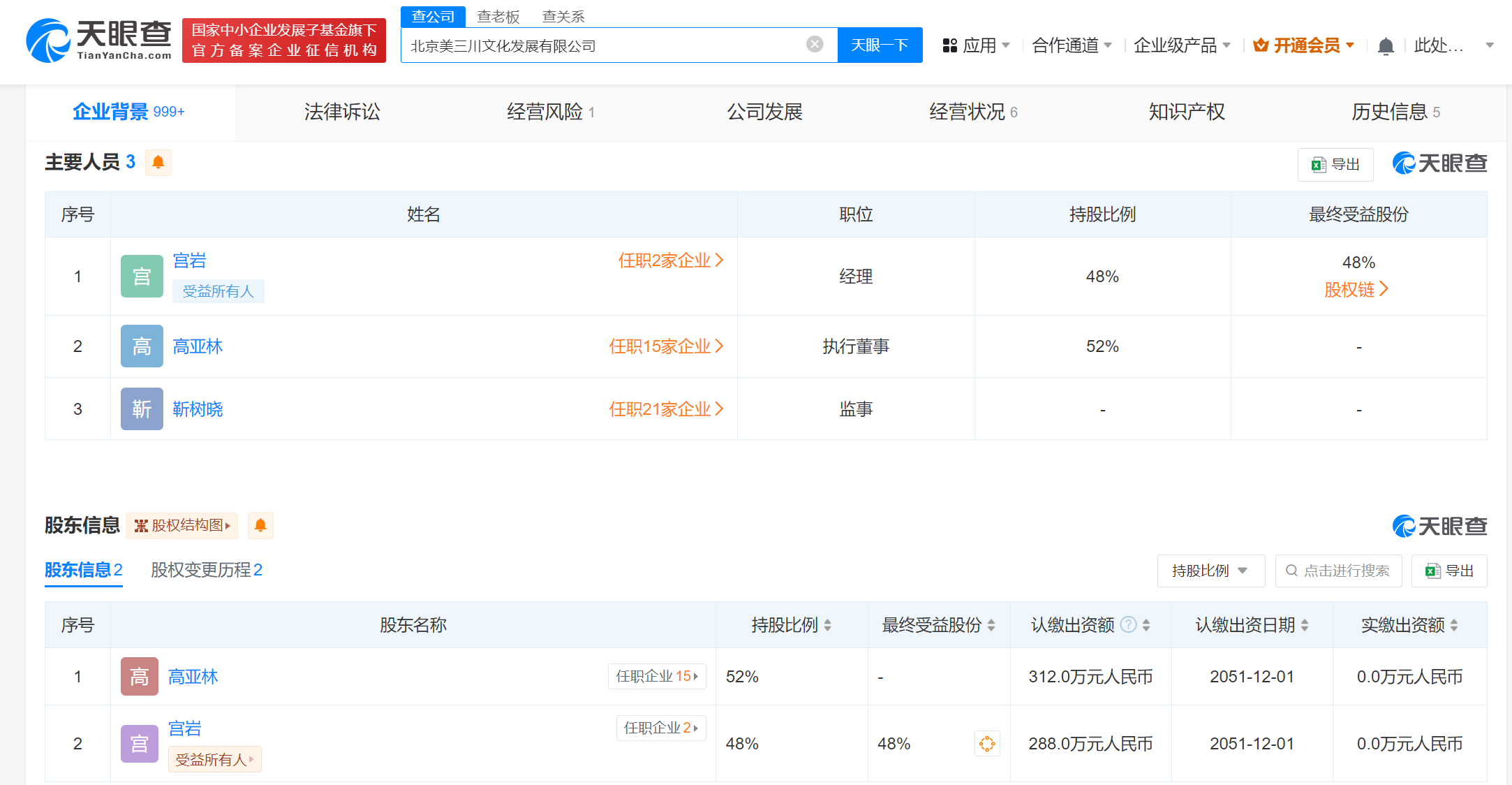The width and height of the screenshot is (1512, 785).
Task: Click the red 官方备案企业征信机构 banner
Action: pos(284,41)
